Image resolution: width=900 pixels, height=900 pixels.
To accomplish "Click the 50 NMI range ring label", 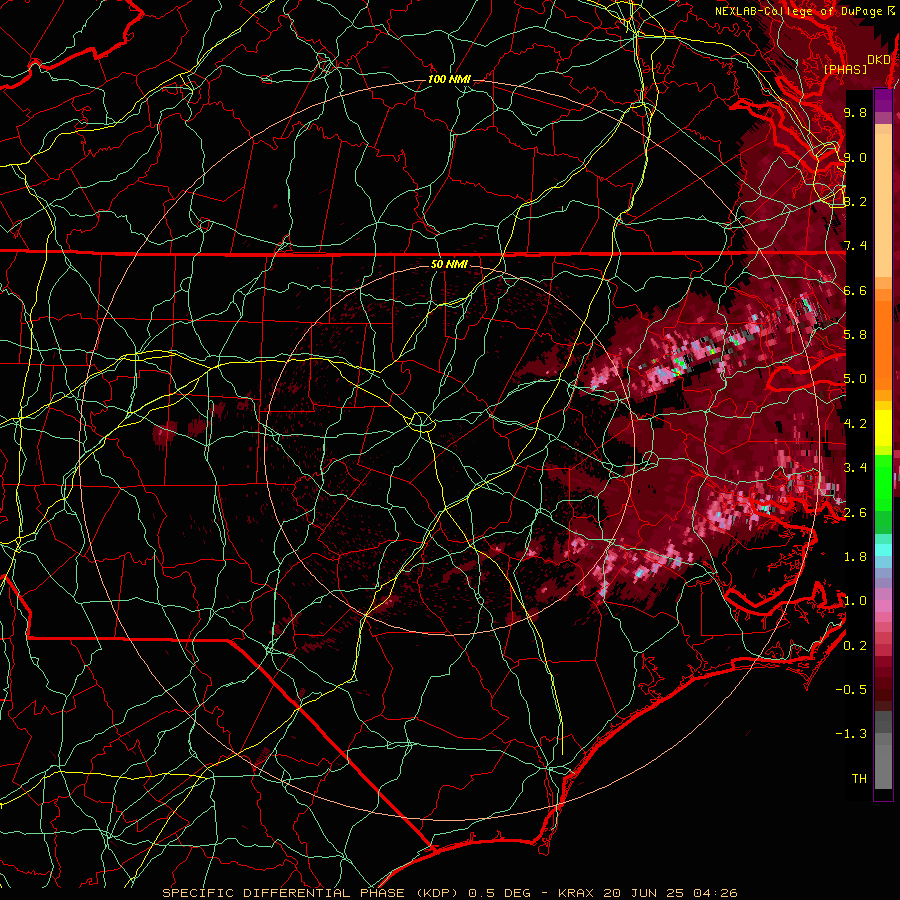I will [x=449, y=264].
